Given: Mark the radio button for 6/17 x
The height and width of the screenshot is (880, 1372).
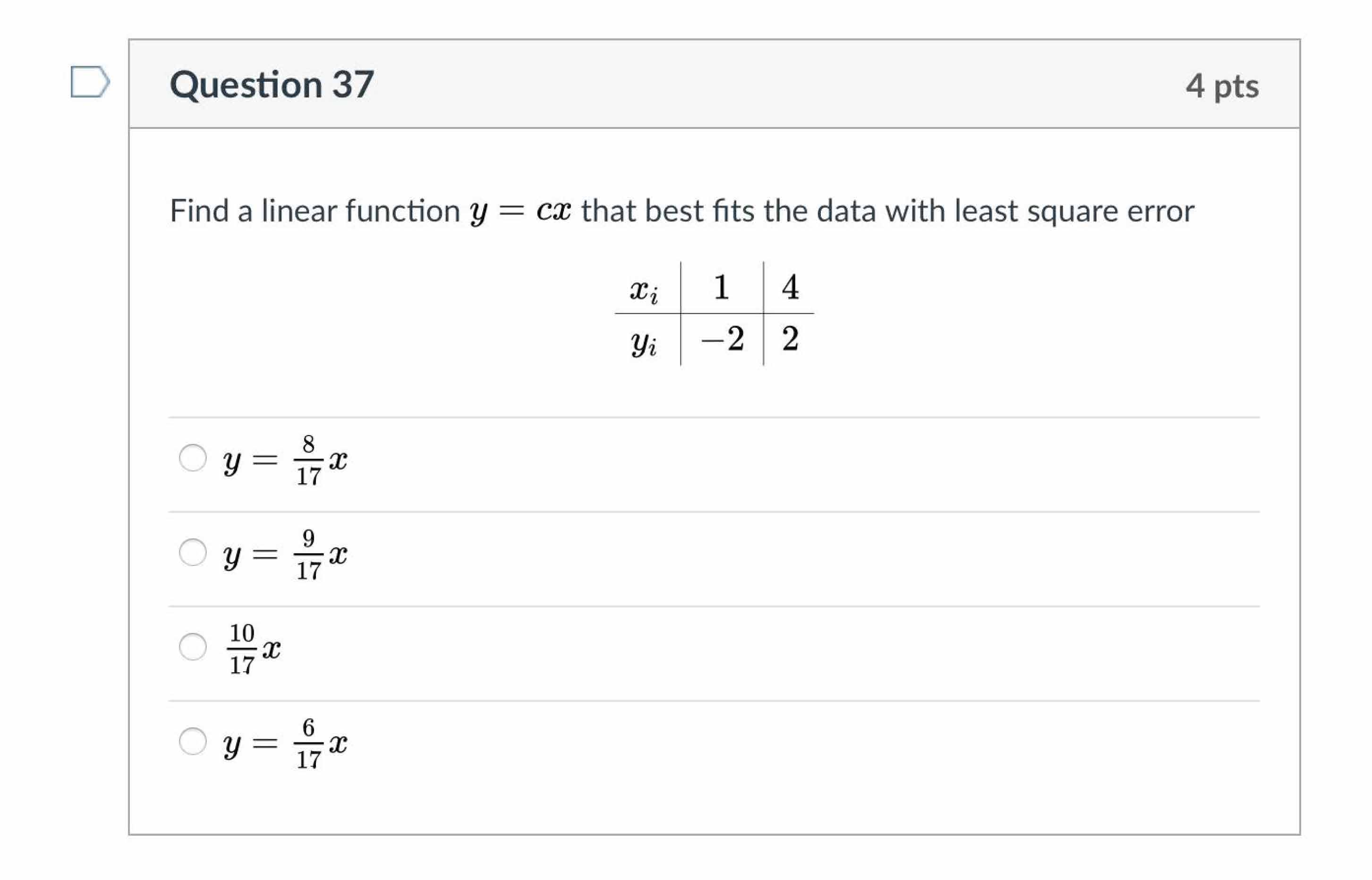Looking at the screenshot, I should point(193,741).
